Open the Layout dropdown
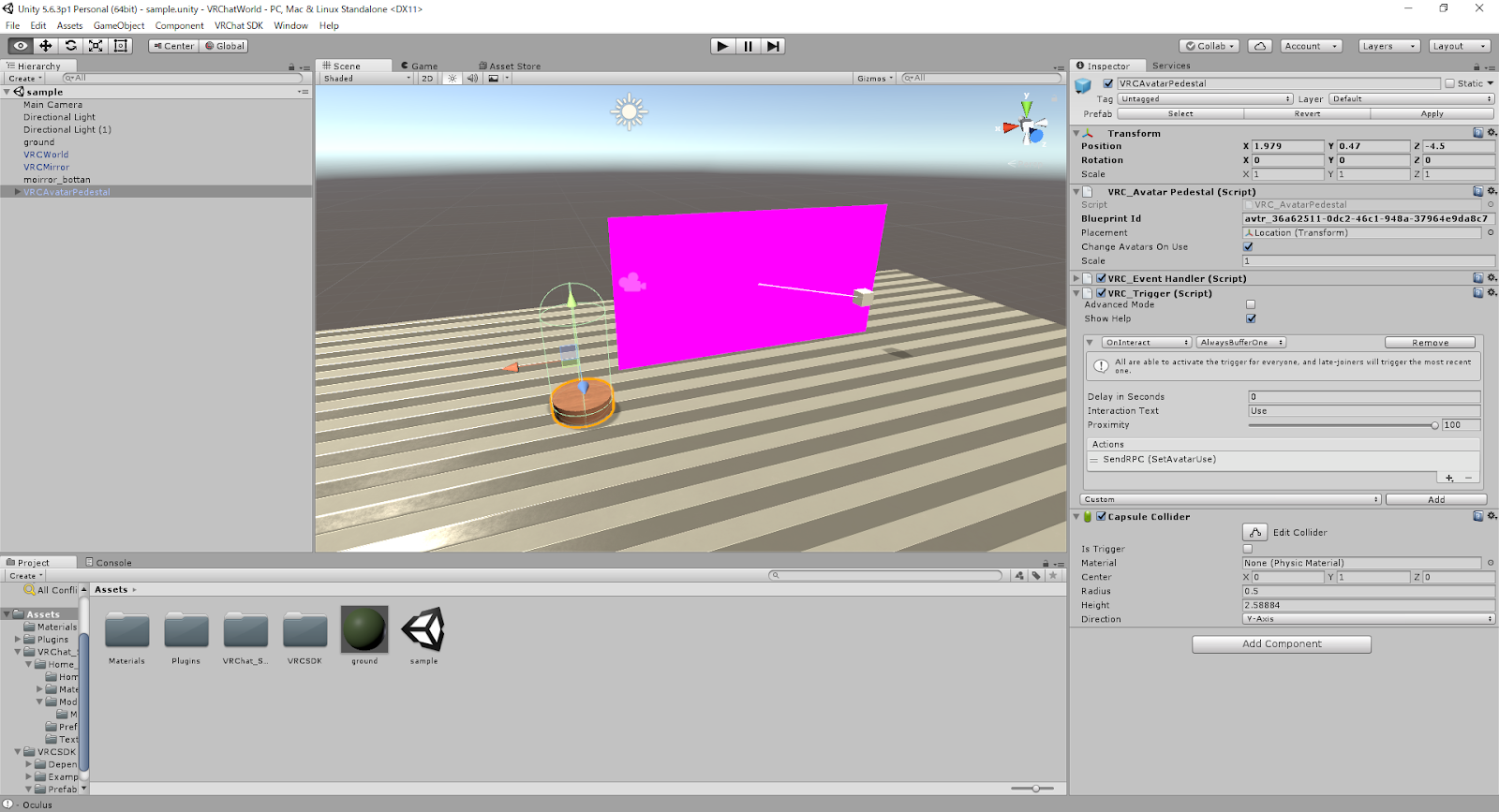 click(x=1460, y=46)
